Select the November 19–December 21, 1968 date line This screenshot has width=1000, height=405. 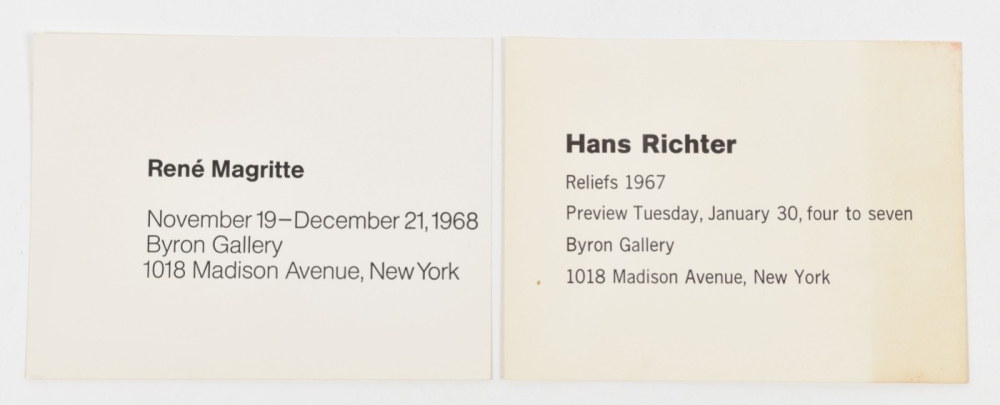tap(312, 220)
